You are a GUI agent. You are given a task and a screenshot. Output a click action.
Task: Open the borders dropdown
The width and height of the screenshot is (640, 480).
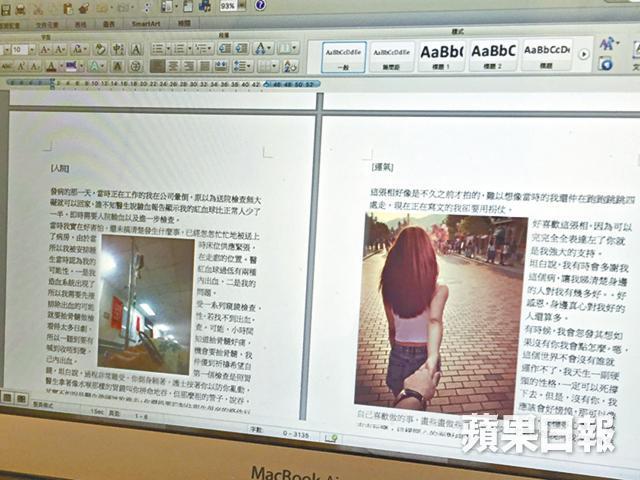click(268, 66)
